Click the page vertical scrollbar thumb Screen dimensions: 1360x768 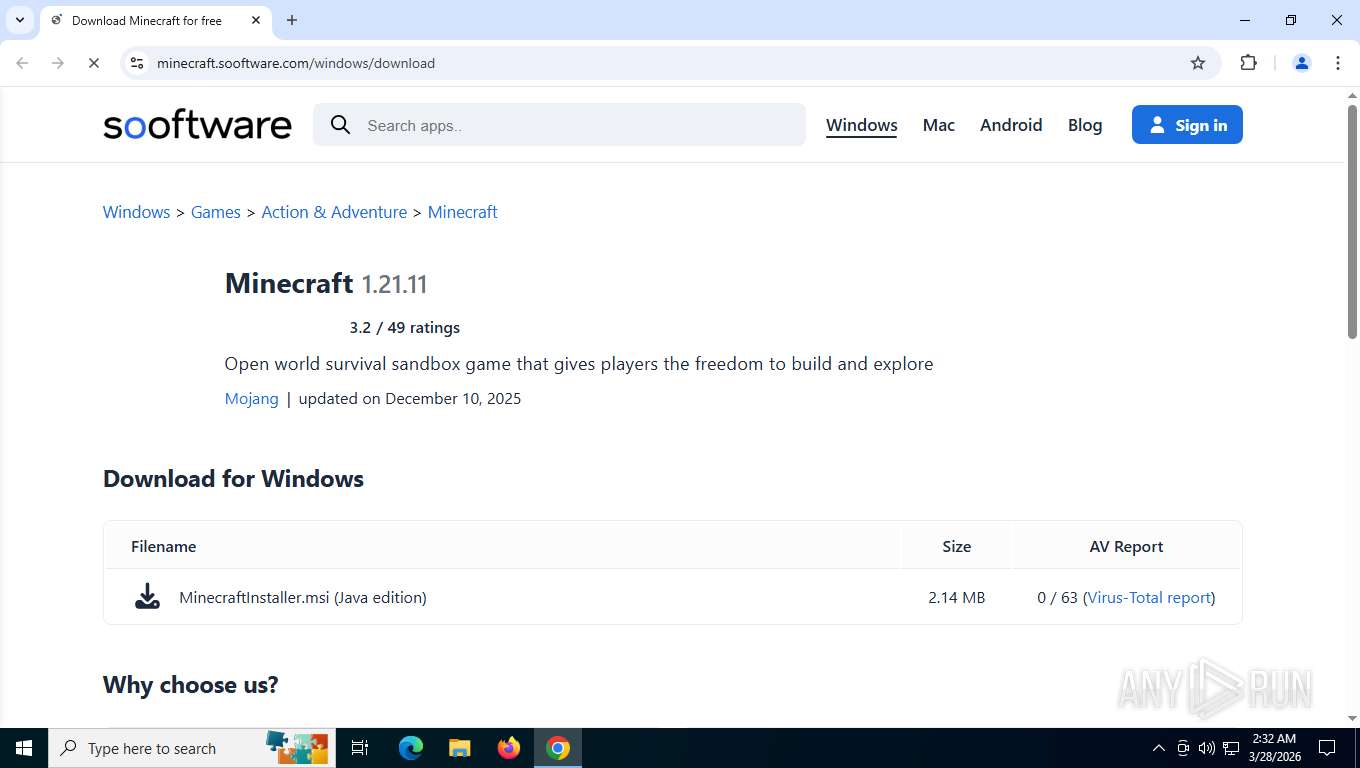click(x=1352, y=222)
